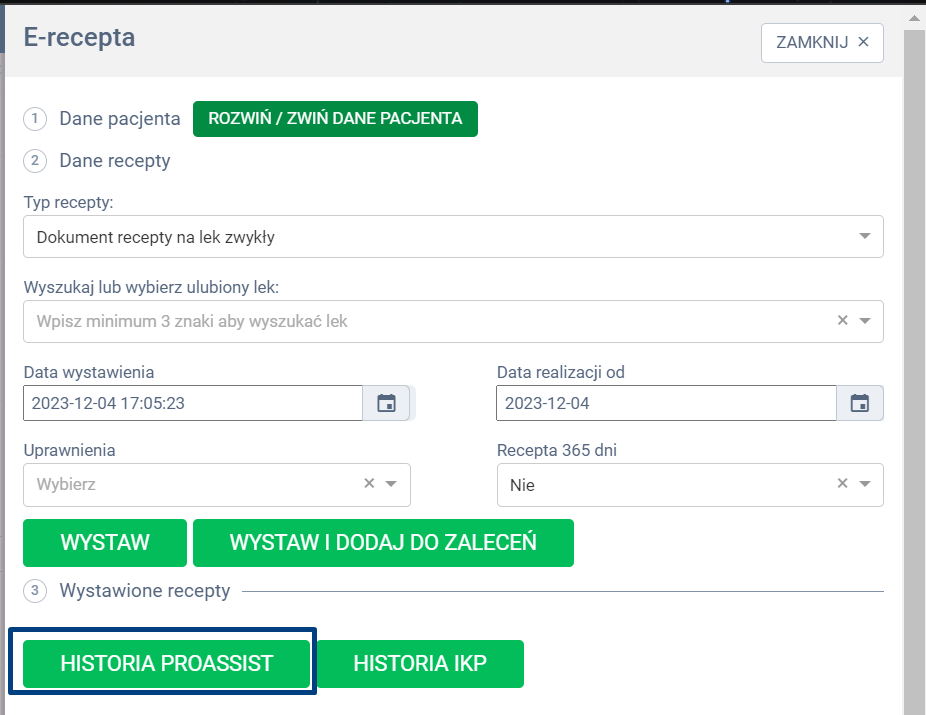The height and width of the screenshot is (715, 926).
Task: Click the drug search input field
Action: 420,321
